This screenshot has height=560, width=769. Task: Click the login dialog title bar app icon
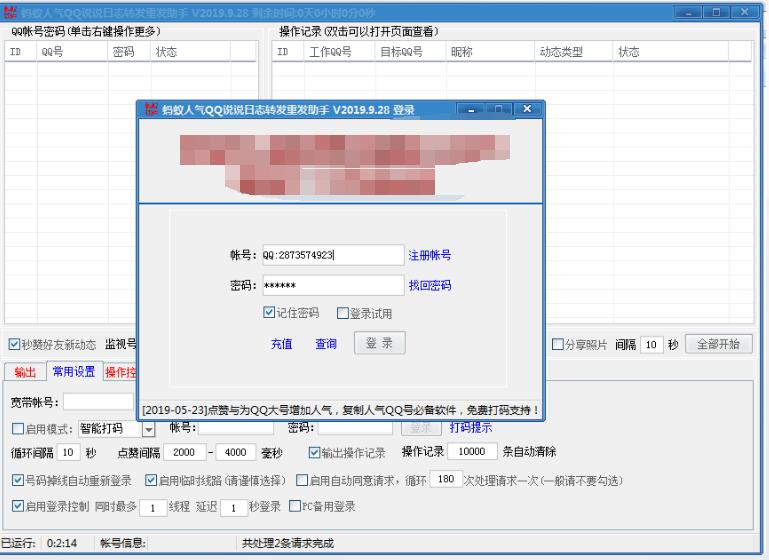pyautogui.click(x=151, y=109)
